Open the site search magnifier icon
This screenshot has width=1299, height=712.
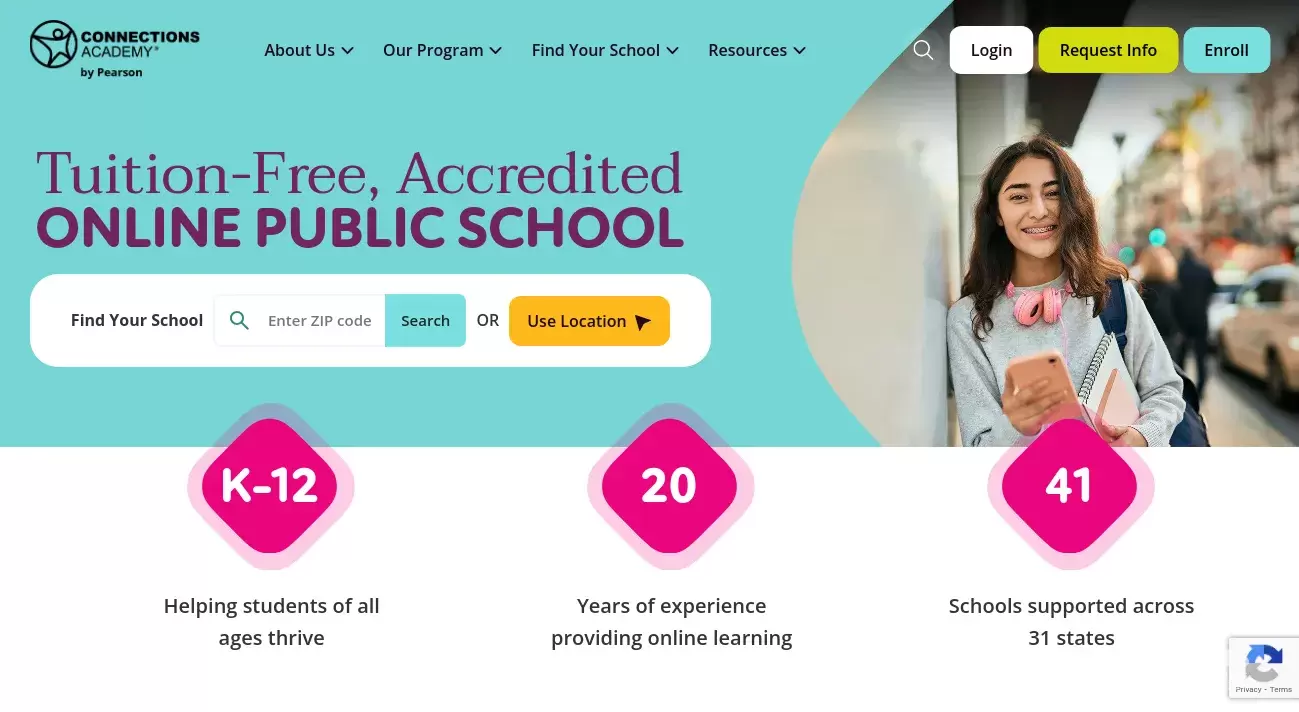click(923, 50)
